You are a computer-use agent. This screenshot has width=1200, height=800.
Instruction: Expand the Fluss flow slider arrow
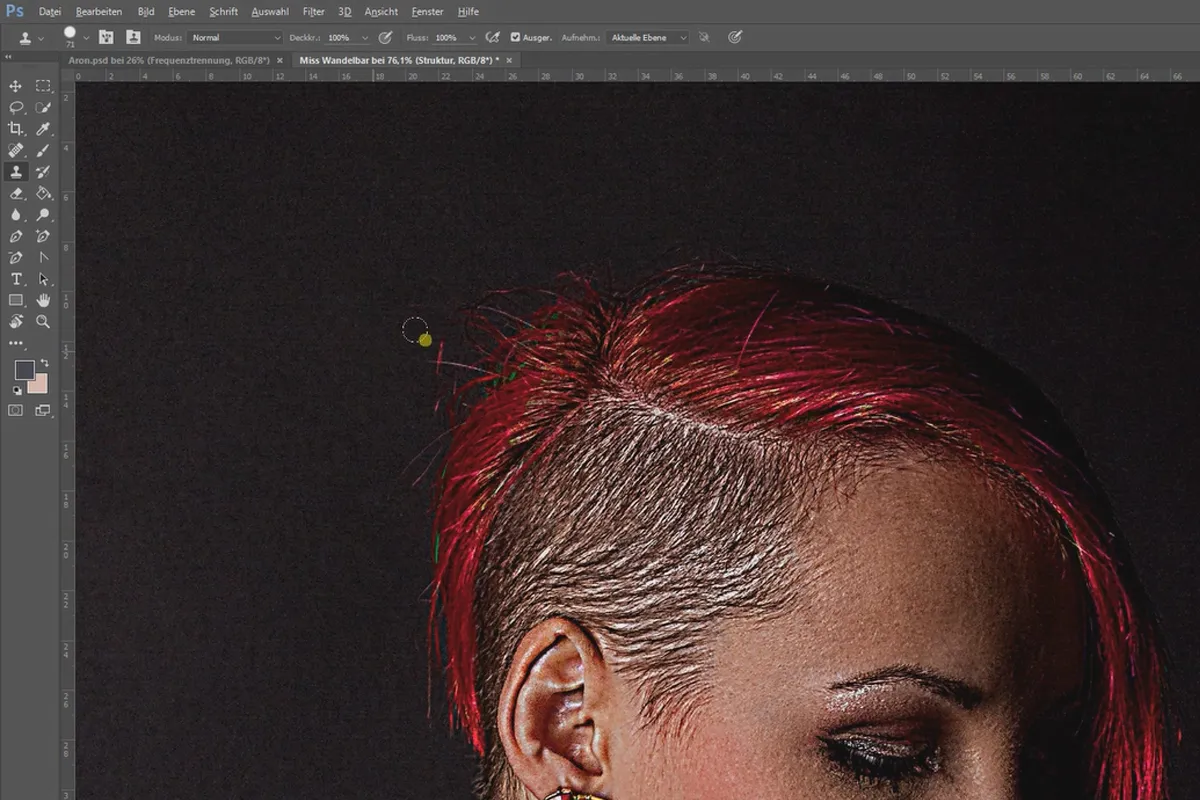point(471,37)
